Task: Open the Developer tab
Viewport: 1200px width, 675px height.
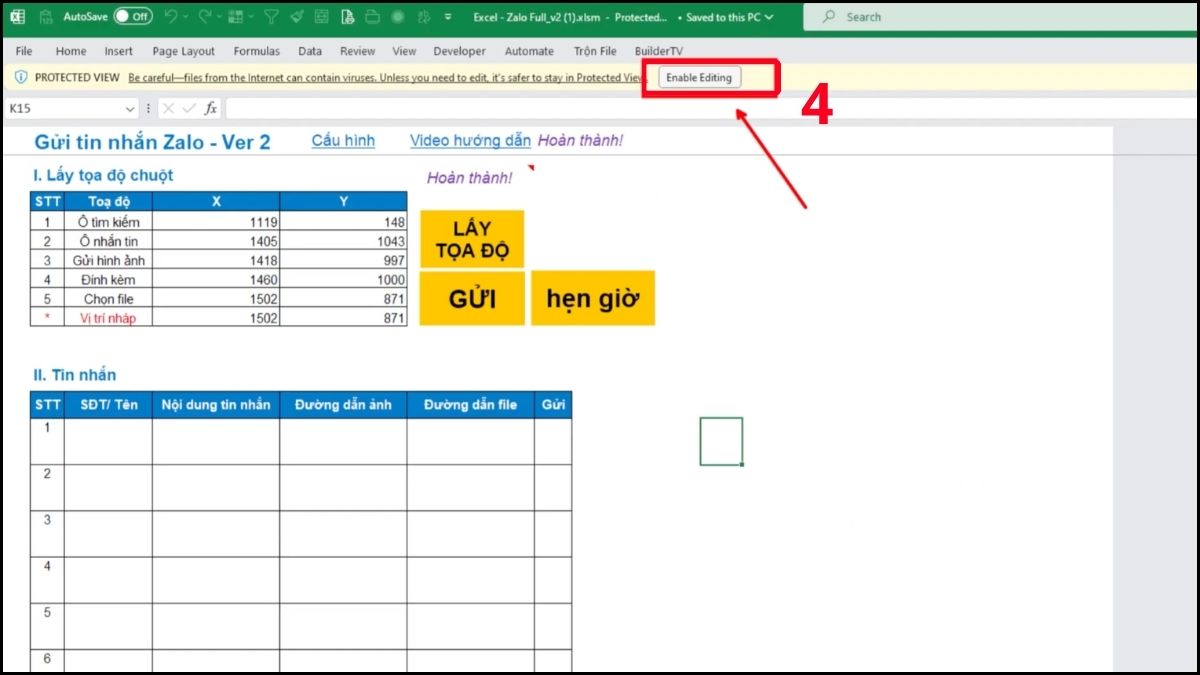Action: click(x=459, y=51)
